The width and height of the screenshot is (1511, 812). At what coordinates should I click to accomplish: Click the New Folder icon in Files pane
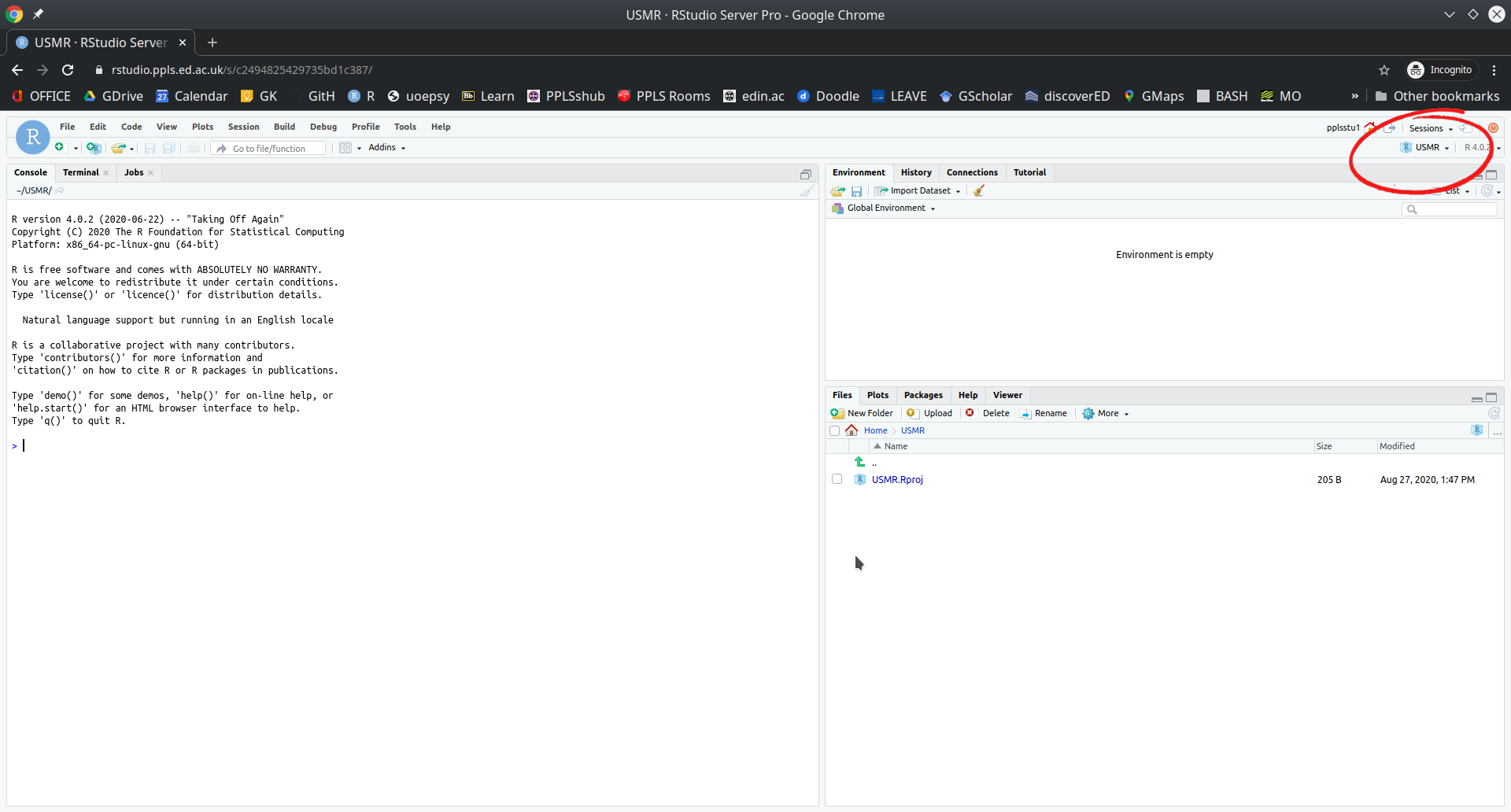837,413
